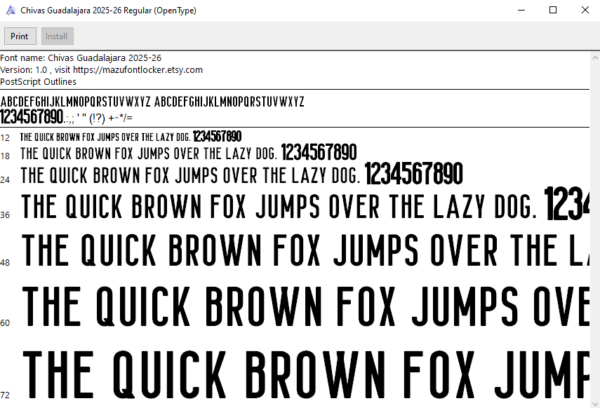Click the size 12 label
Viewport: 600px width, 408px height.
point(5,138)
